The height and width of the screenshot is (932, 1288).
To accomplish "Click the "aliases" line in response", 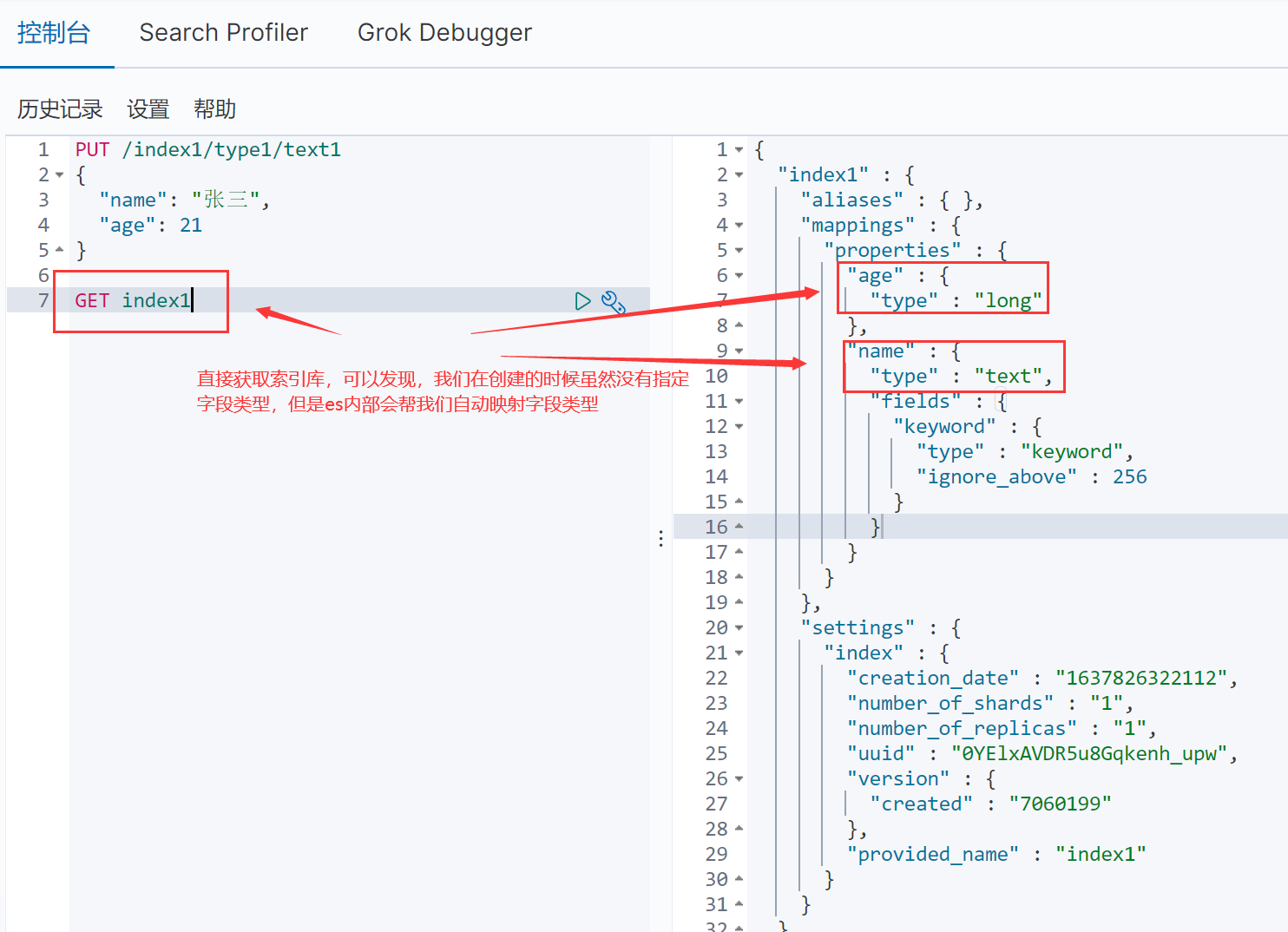I will (891, 200).
